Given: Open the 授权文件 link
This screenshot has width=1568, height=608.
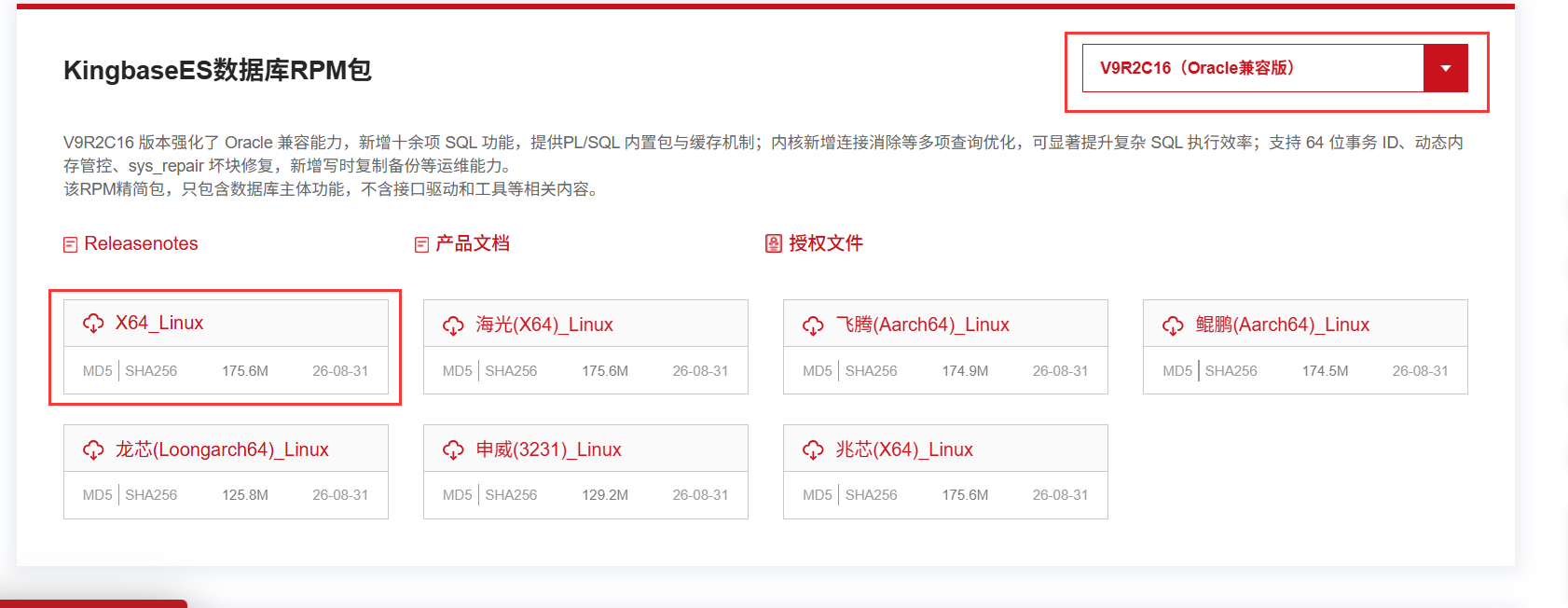Looking at the screenshot, I should coord(826,243).
